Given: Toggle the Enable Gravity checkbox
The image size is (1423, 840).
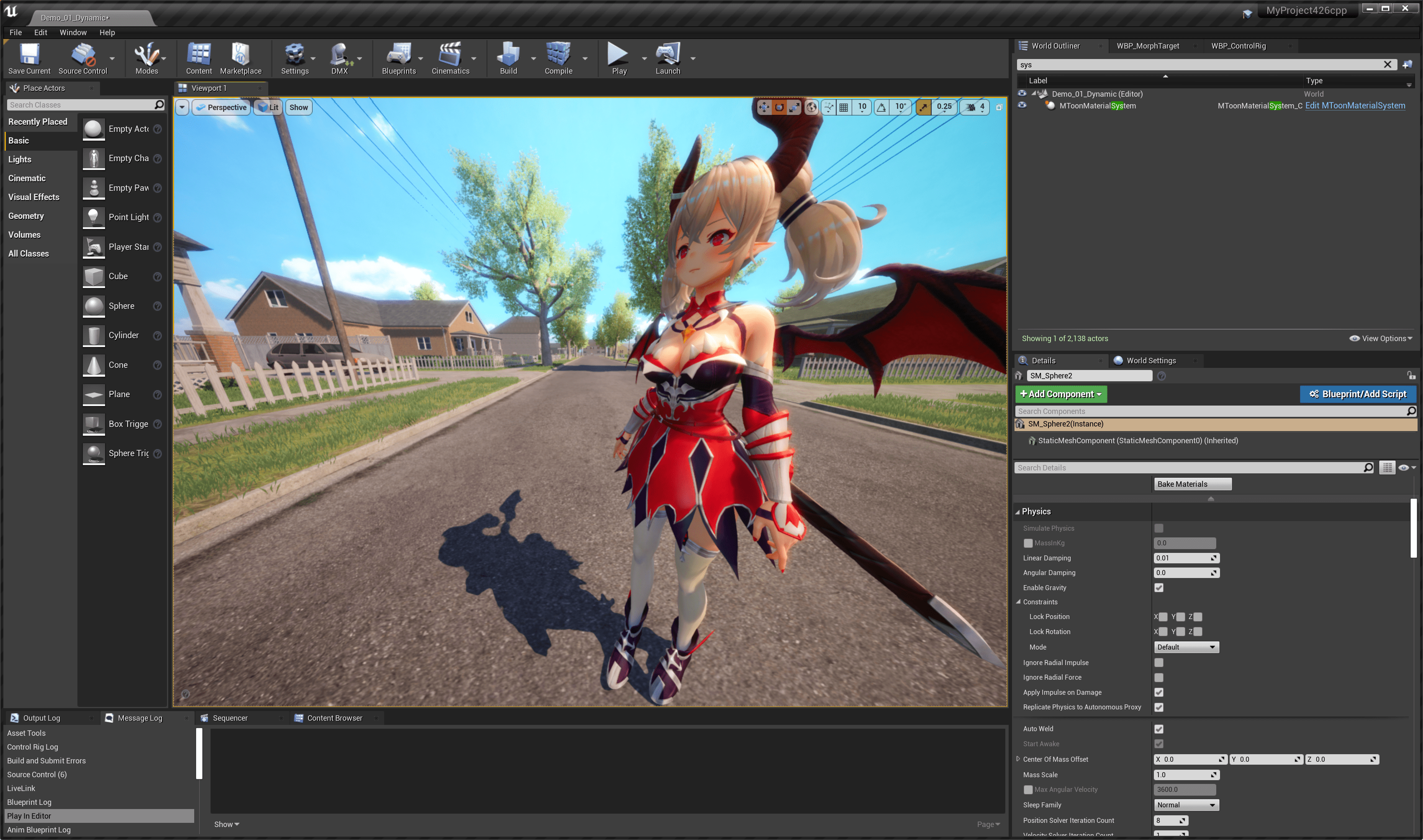Looking at the screenshot, I should pyautogui.click(x=1158, y=588).
